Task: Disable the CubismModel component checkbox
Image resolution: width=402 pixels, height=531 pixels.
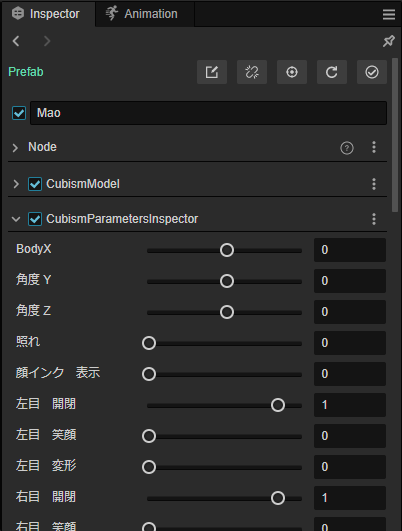Action: tap(35, 184)
